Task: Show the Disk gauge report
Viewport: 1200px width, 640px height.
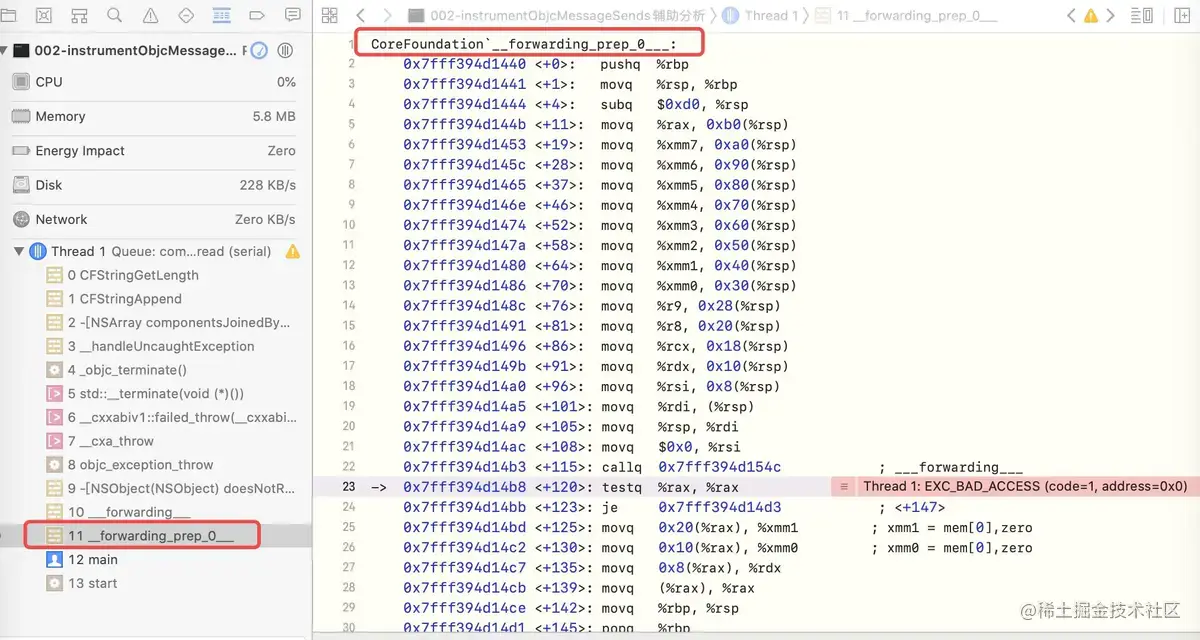Action: tap(155, 185)
